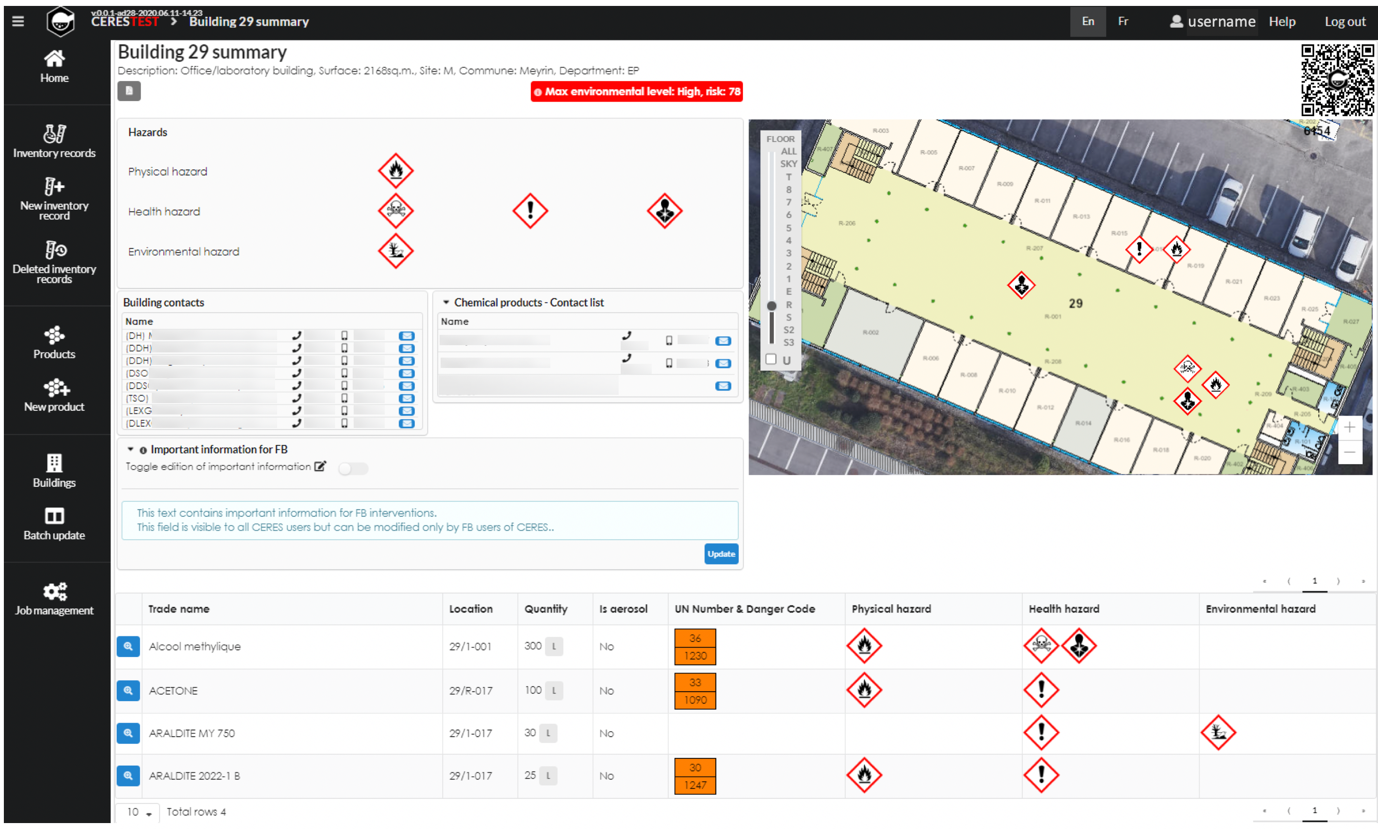View details of ARALDITE MY 750
Screen dimensions: 1378x829
click(128, 733)
